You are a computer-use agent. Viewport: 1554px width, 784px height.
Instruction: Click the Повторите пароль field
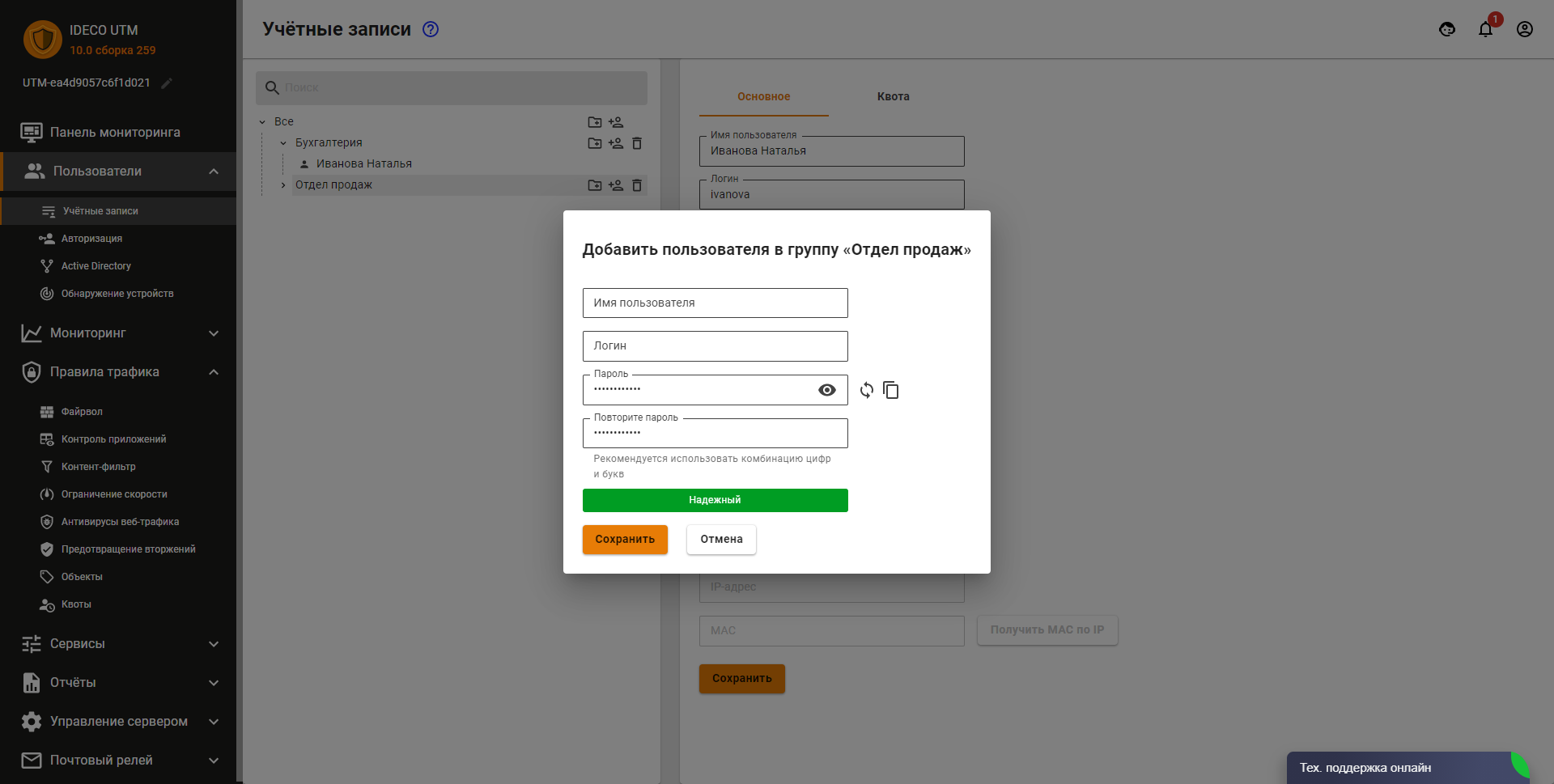(x=715, y=434)
